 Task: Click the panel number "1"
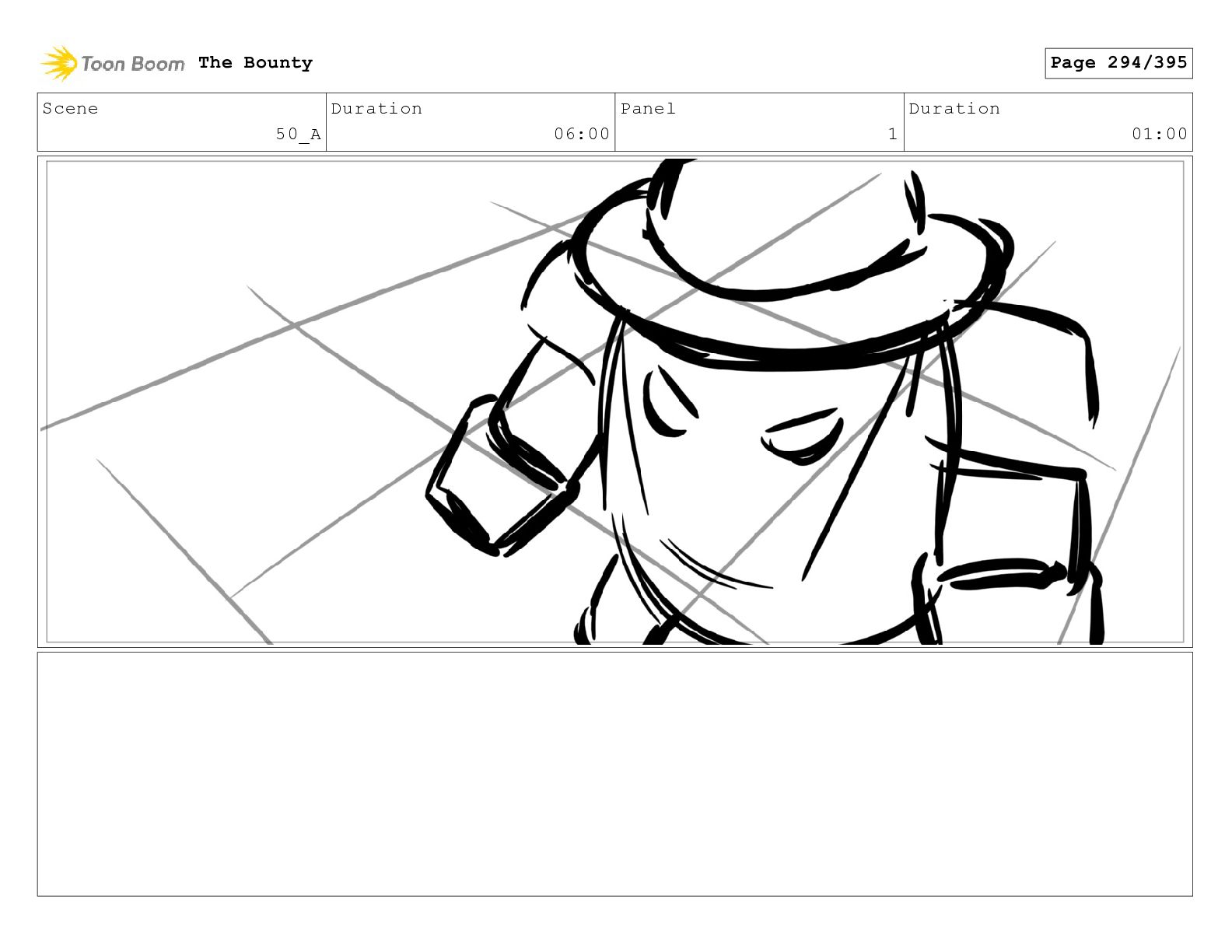(x=893, y=134)
